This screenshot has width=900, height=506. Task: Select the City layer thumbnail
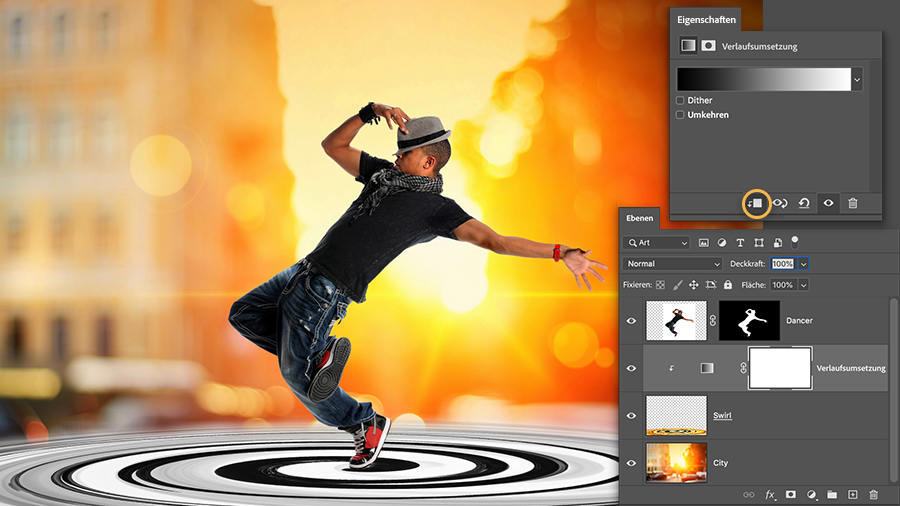click(676, 463)
